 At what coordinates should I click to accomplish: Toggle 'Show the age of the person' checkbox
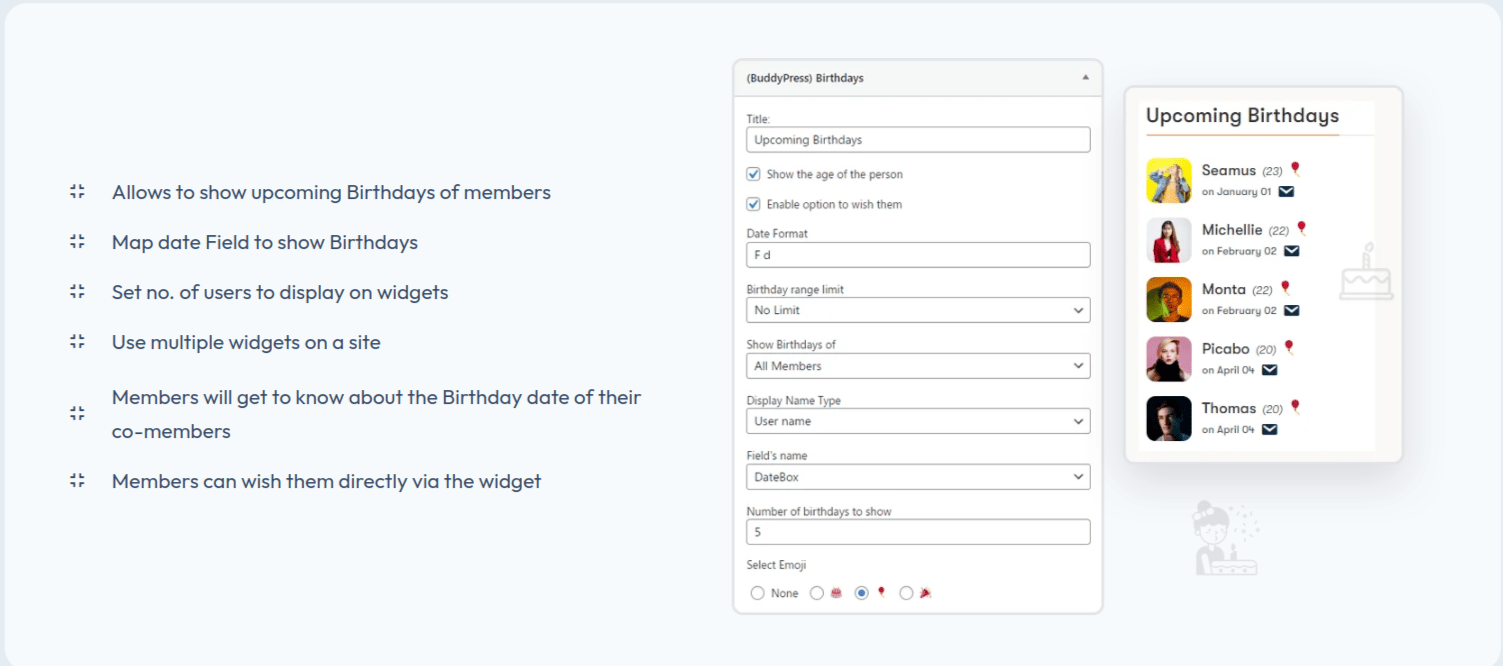coord(754,174)
